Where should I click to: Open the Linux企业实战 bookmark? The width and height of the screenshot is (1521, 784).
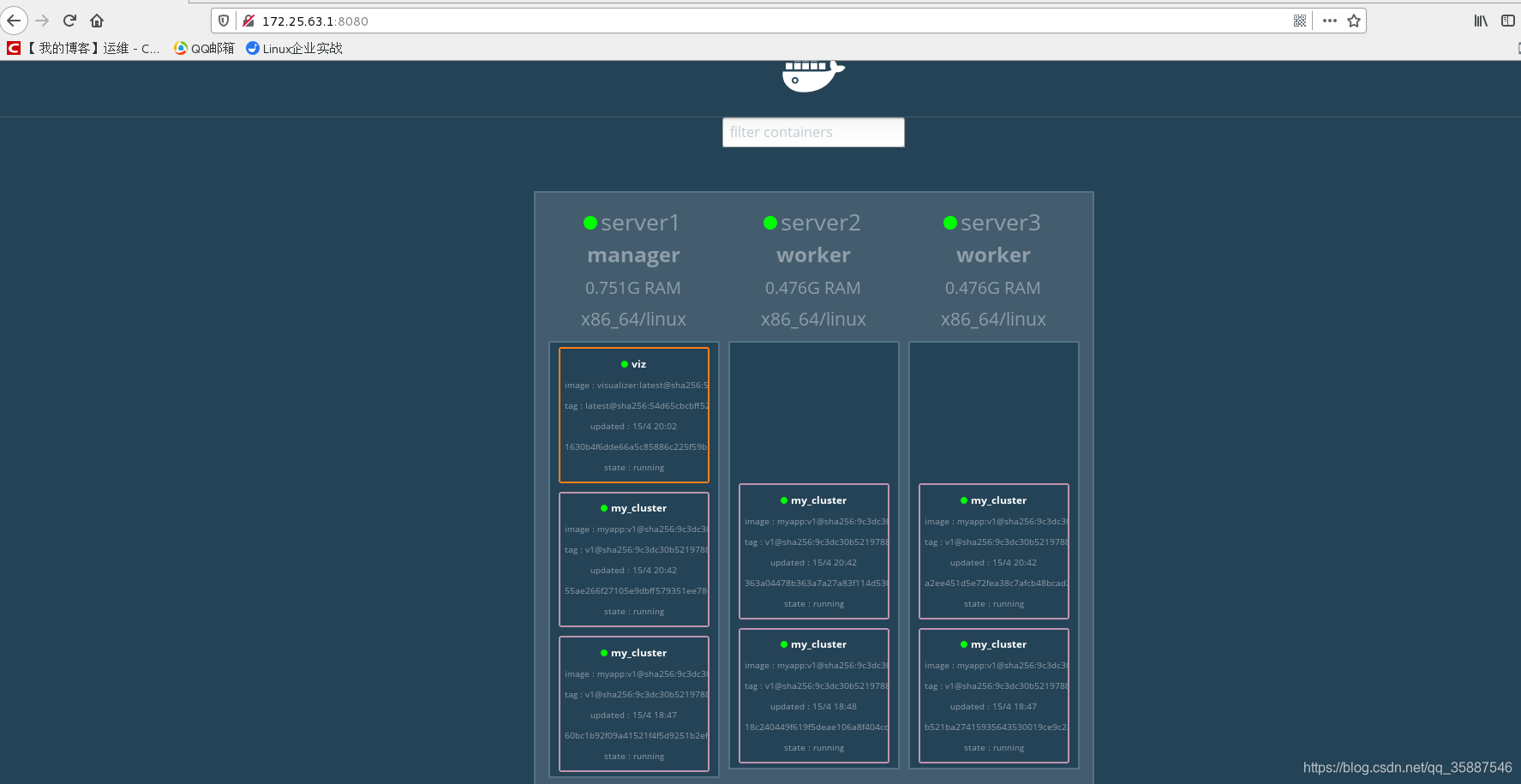(294, 48)
